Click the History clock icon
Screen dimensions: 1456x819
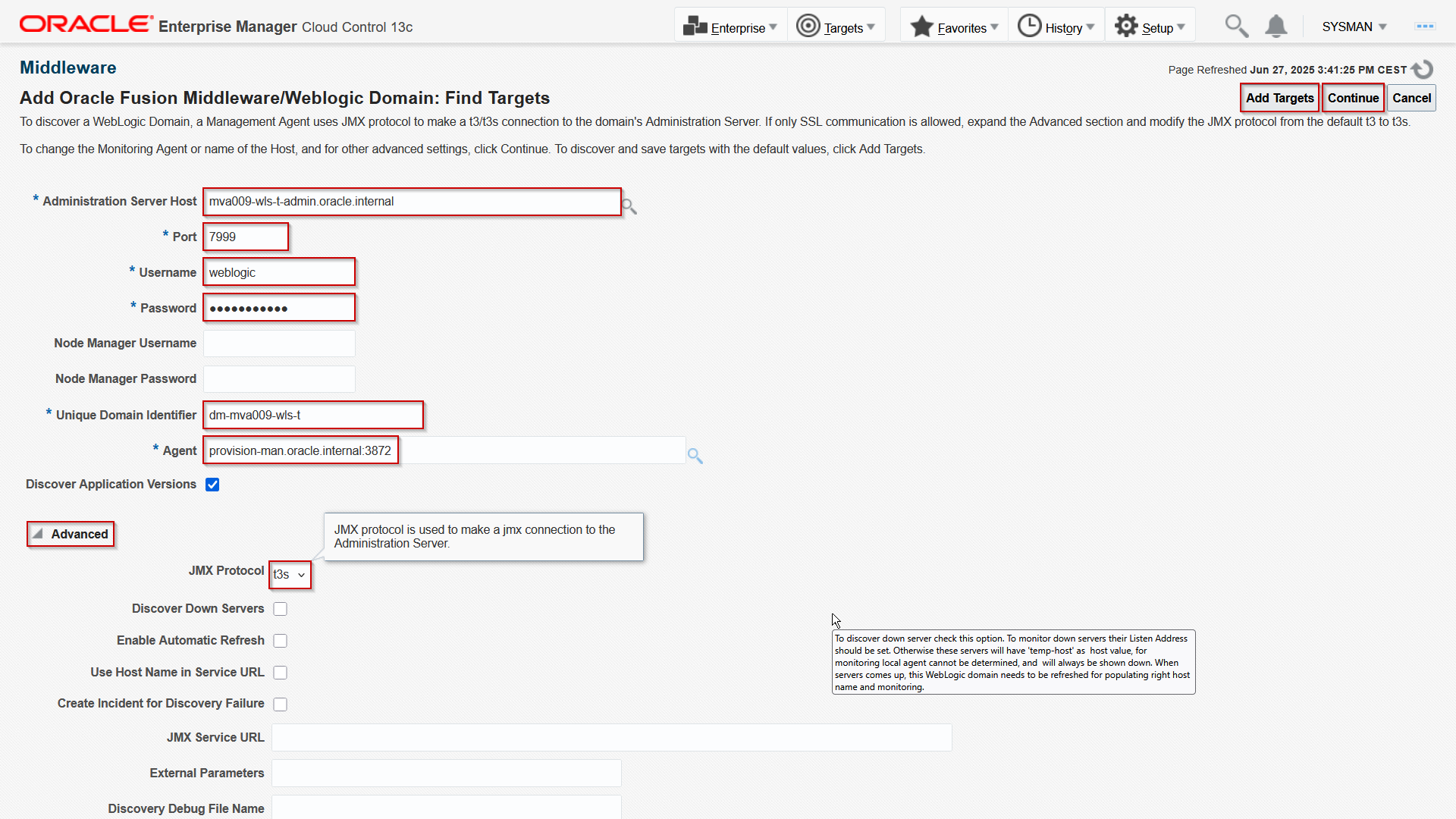click(x=1029, y=27)
